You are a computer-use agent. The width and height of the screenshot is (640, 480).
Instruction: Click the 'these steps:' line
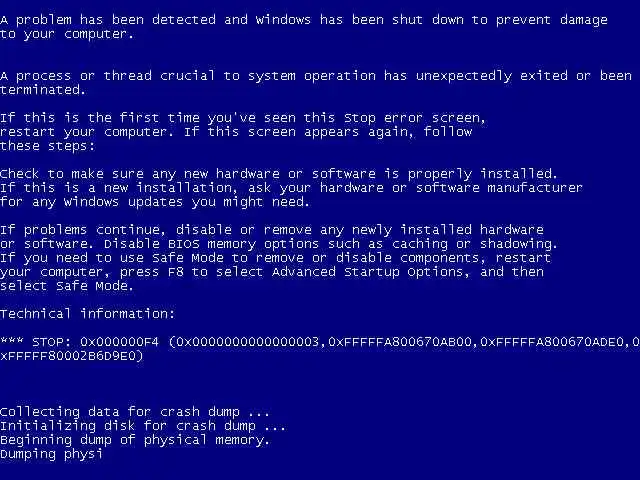pyautogui.click(x=47, y=146)
